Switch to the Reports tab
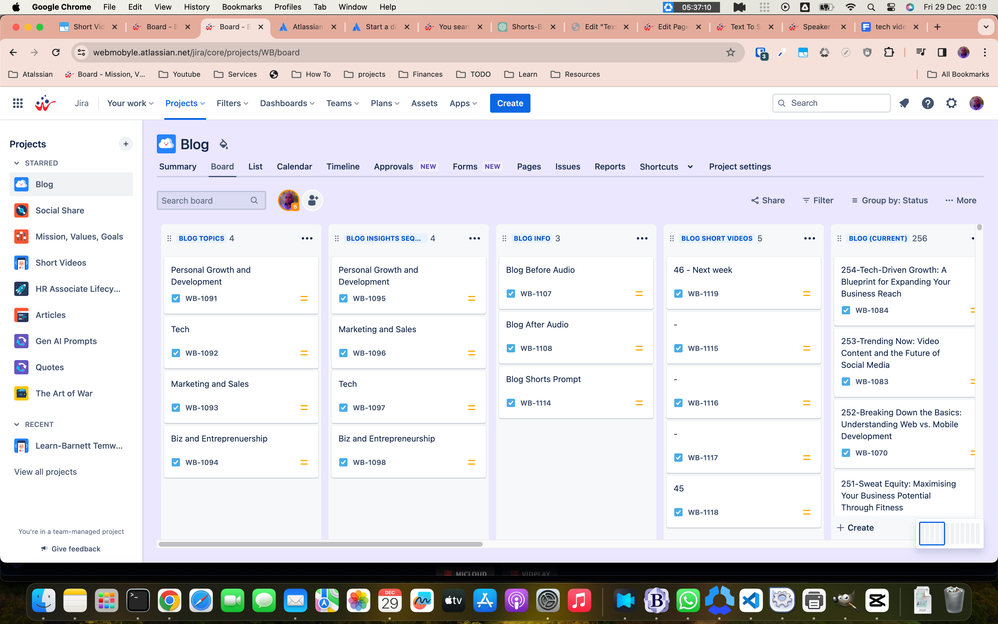998x624 pixels. 610,167
